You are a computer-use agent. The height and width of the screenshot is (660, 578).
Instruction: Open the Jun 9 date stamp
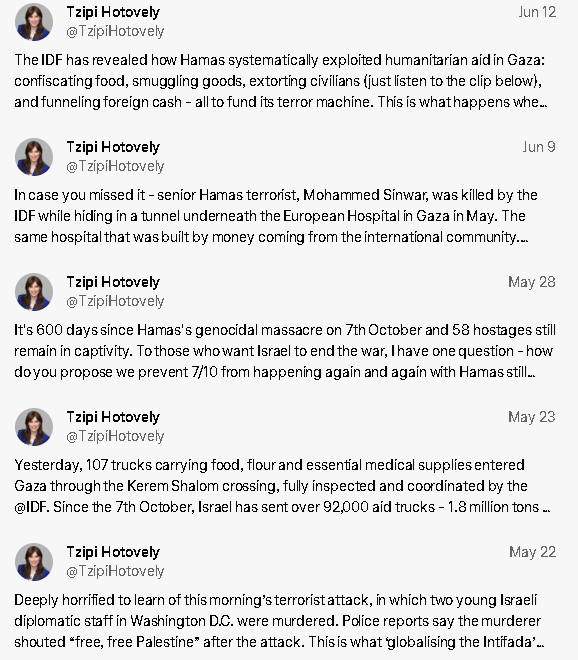[x=539, y=147]
